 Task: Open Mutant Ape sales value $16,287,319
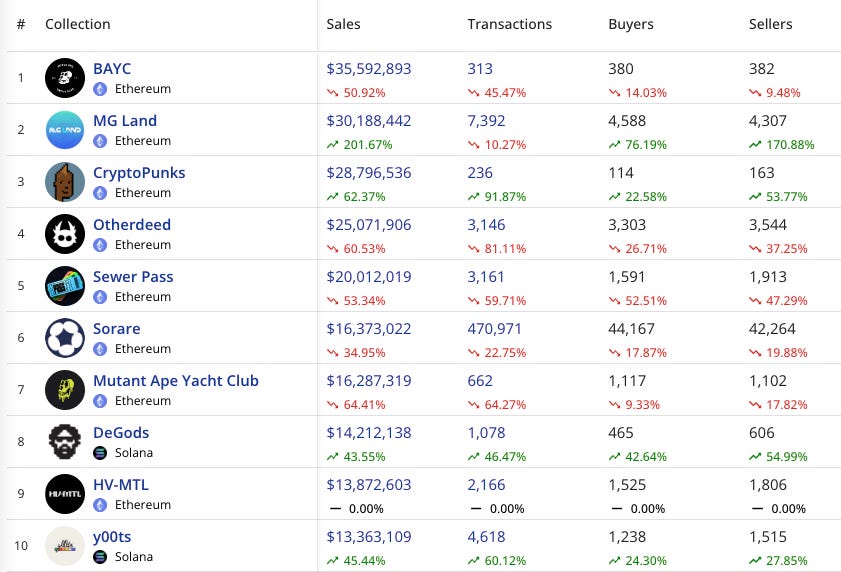point(369,381)
